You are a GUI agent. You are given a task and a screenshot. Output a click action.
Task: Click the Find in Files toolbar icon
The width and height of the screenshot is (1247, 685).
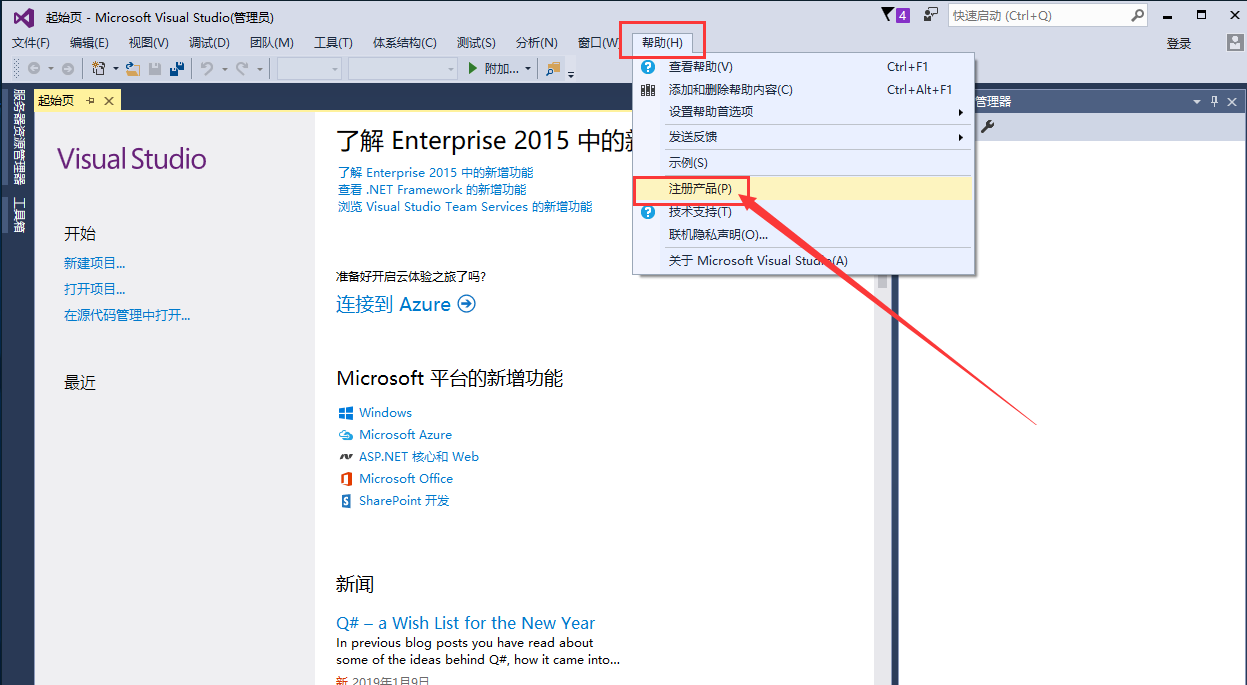tap(553, 68)
